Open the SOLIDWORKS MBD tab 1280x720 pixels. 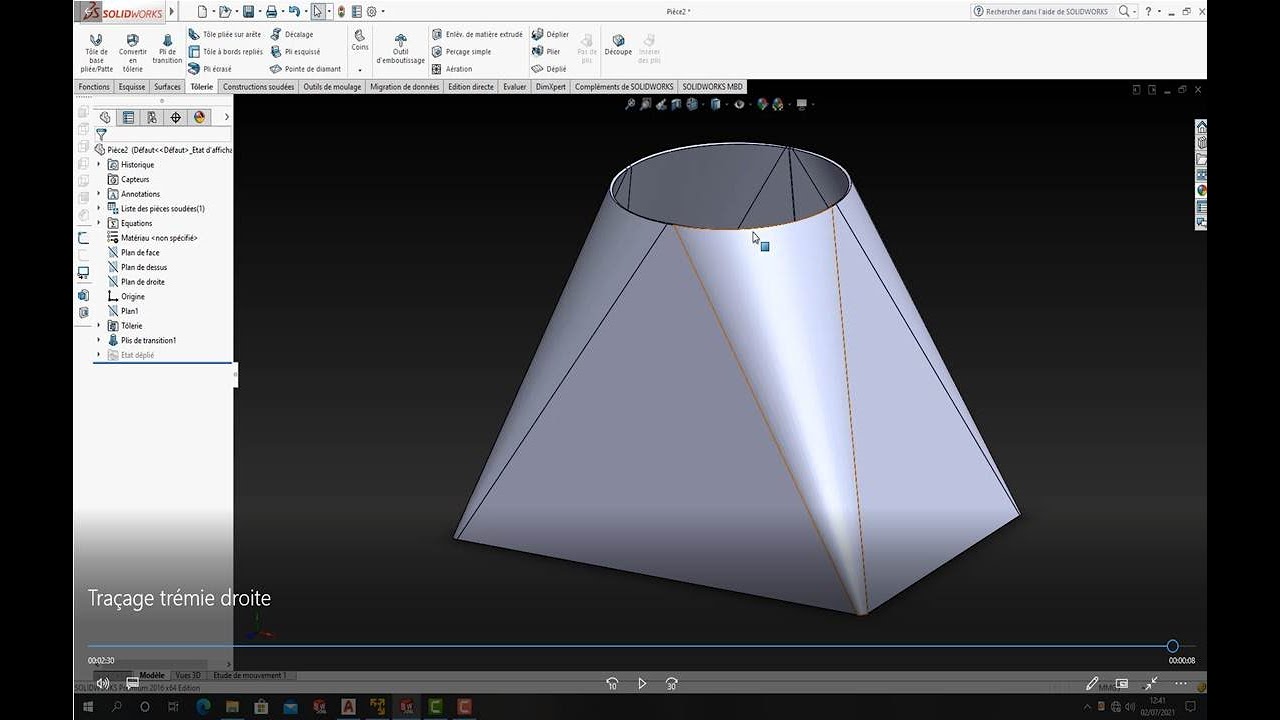(x=713, y=87)
